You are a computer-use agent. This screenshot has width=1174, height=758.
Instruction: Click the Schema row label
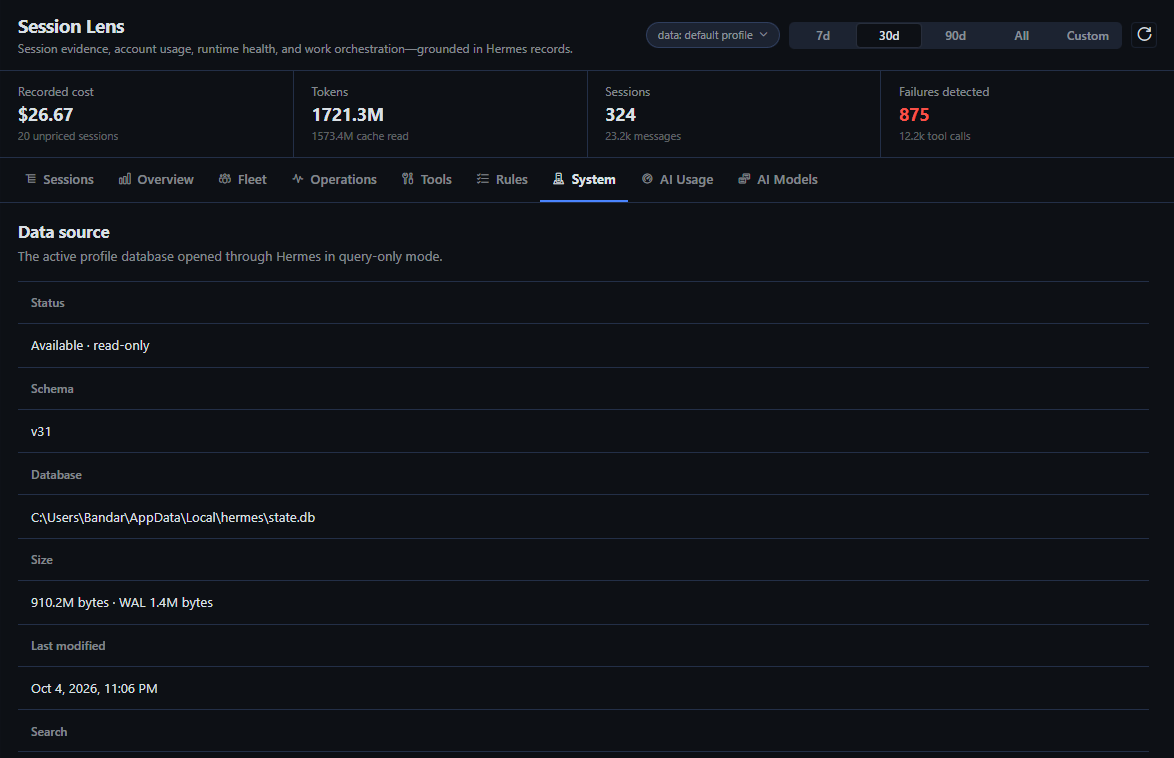[52, 389]
